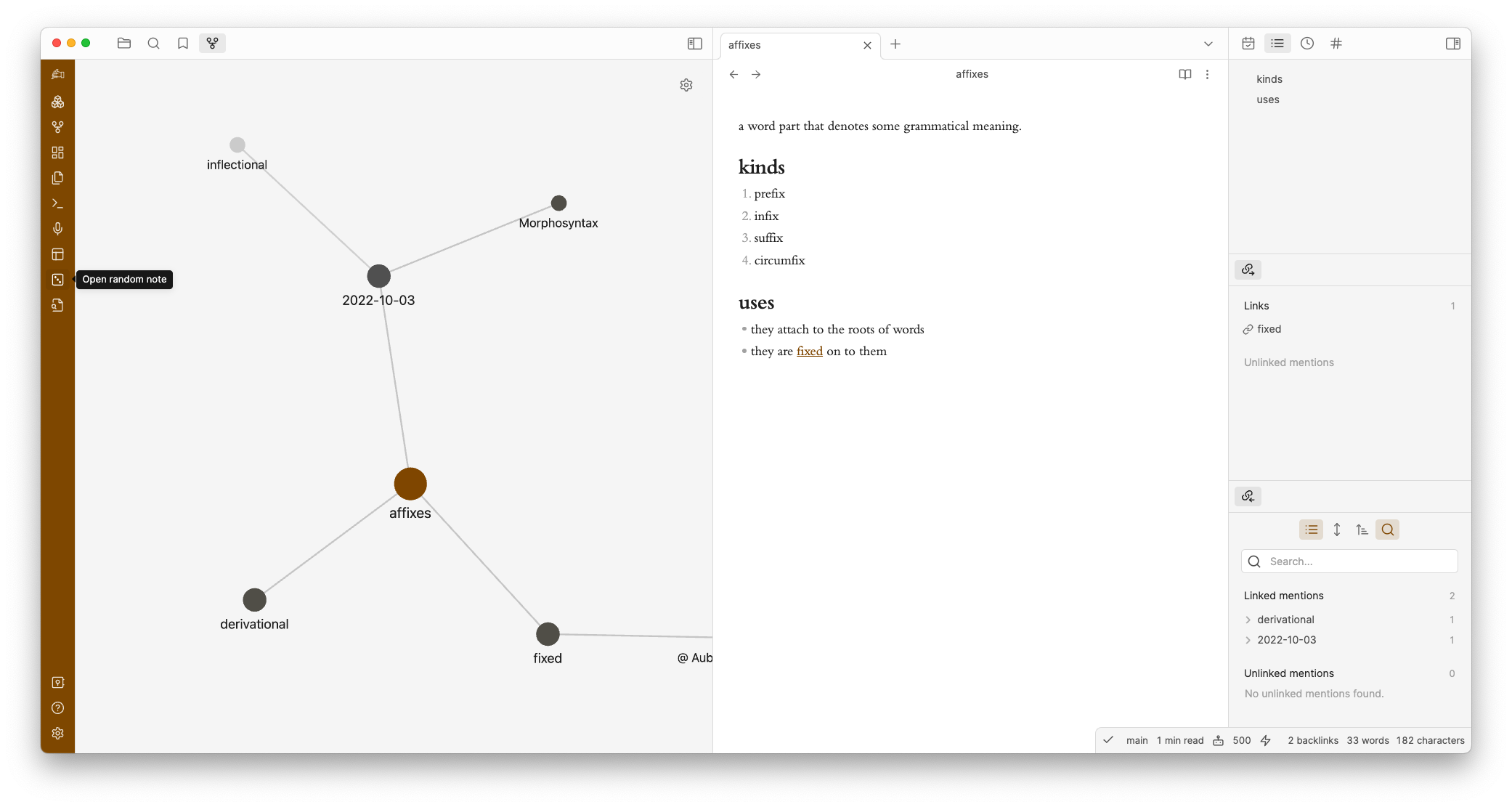Screen dimensions: 1512x807
Task: Click the vault switcher icon above help
Action: [58, 683]
